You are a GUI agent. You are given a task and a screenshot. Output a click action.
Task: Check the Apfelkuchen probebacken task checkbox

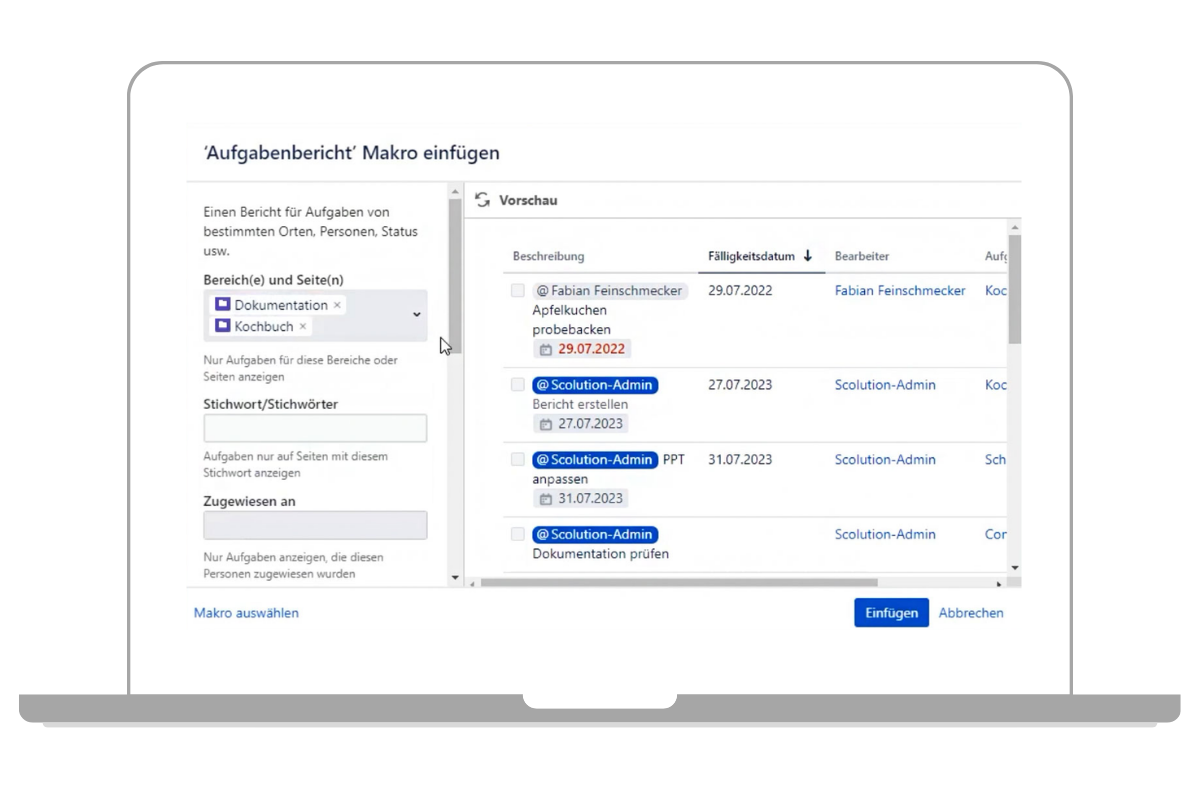coord(517,291)
